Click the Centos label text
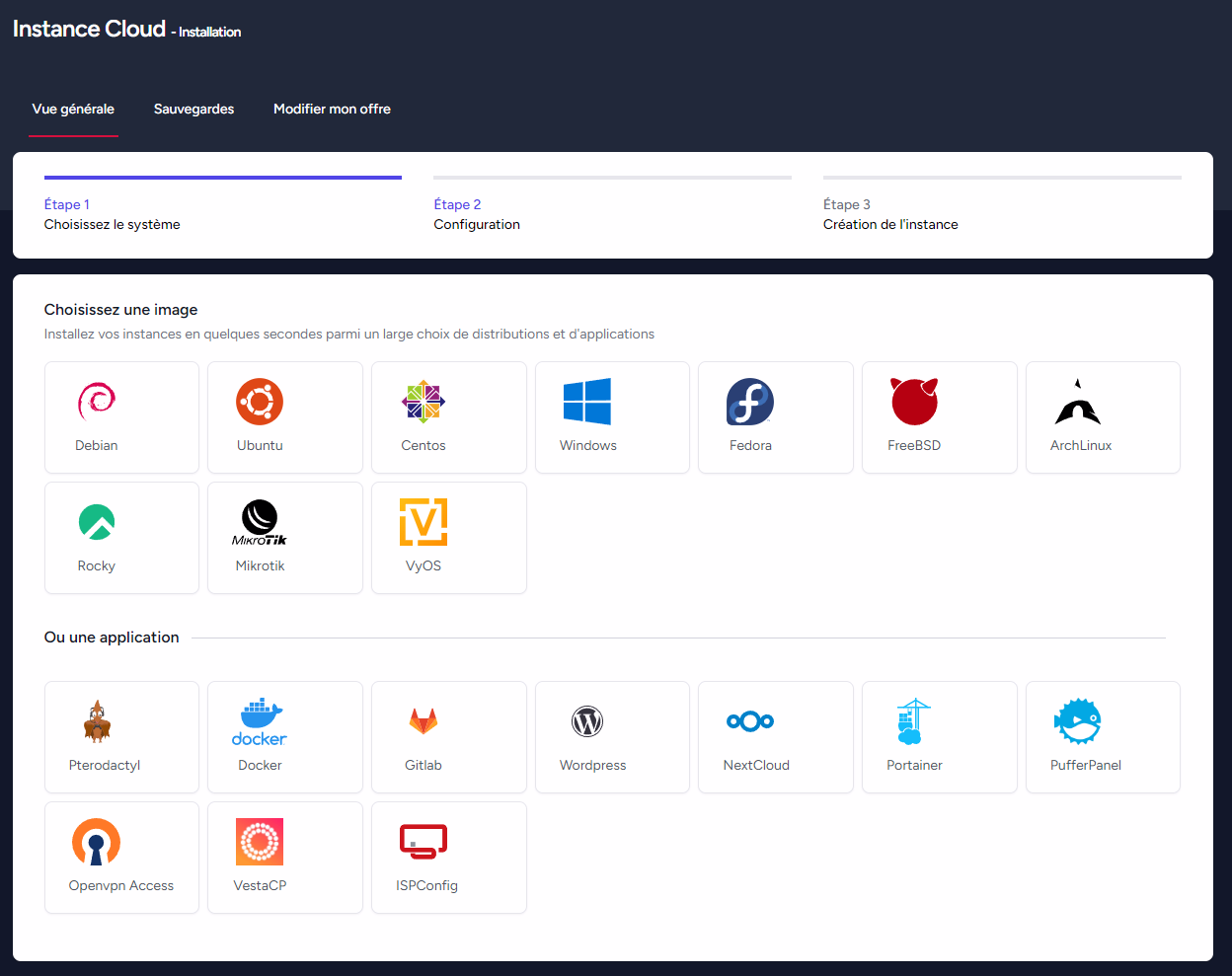The image size is (1232, 976). (423, 445)
